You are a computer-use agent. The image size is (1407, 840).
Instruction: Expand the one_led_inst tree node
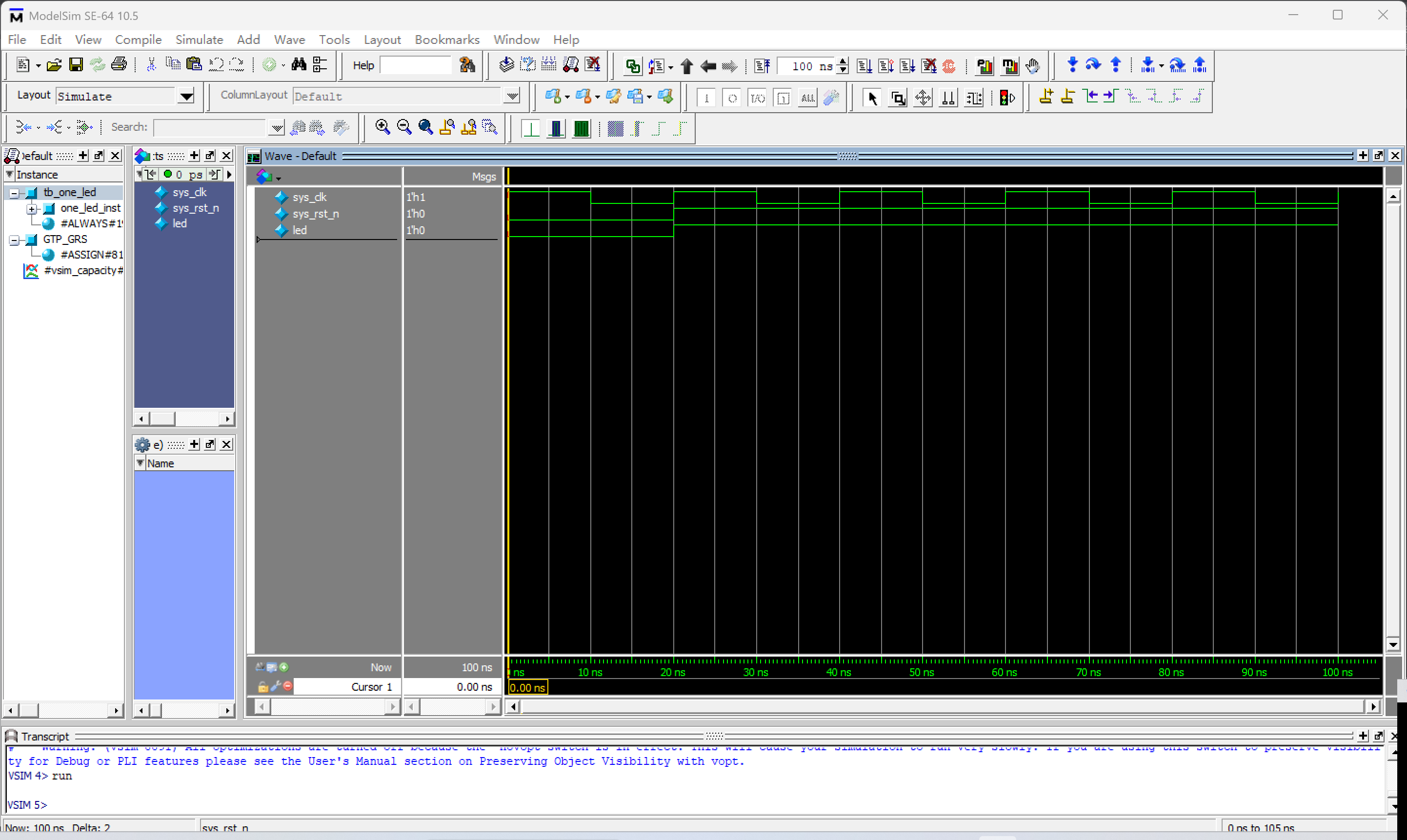pyautogui.click(x=32, y=208)
